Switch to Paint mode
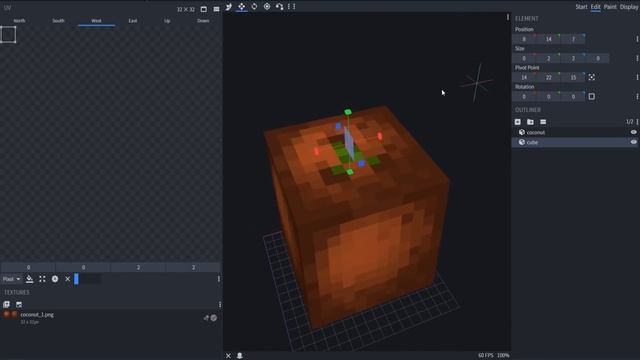This screenshot has width=640, height=360. point(610,7)
